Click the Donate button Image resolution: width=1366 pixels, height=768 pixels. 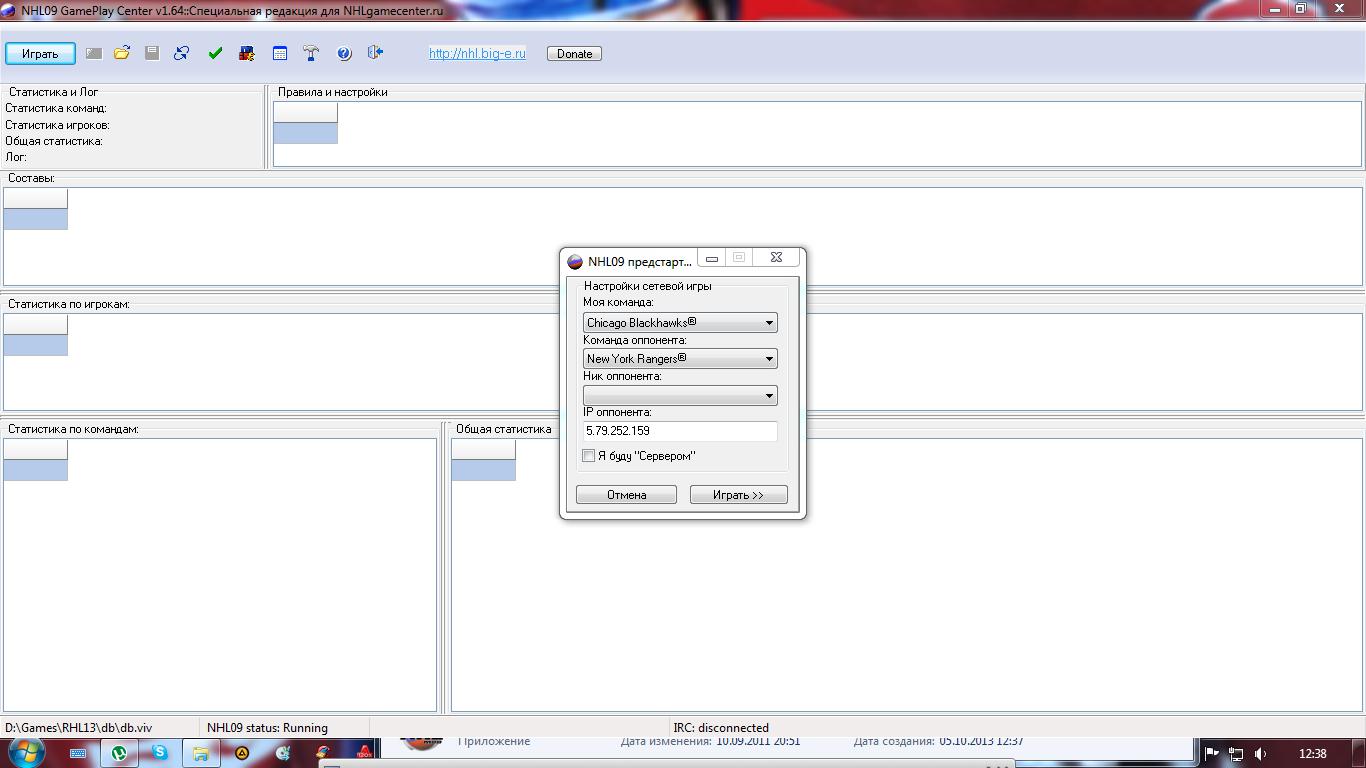pos(574,54)
